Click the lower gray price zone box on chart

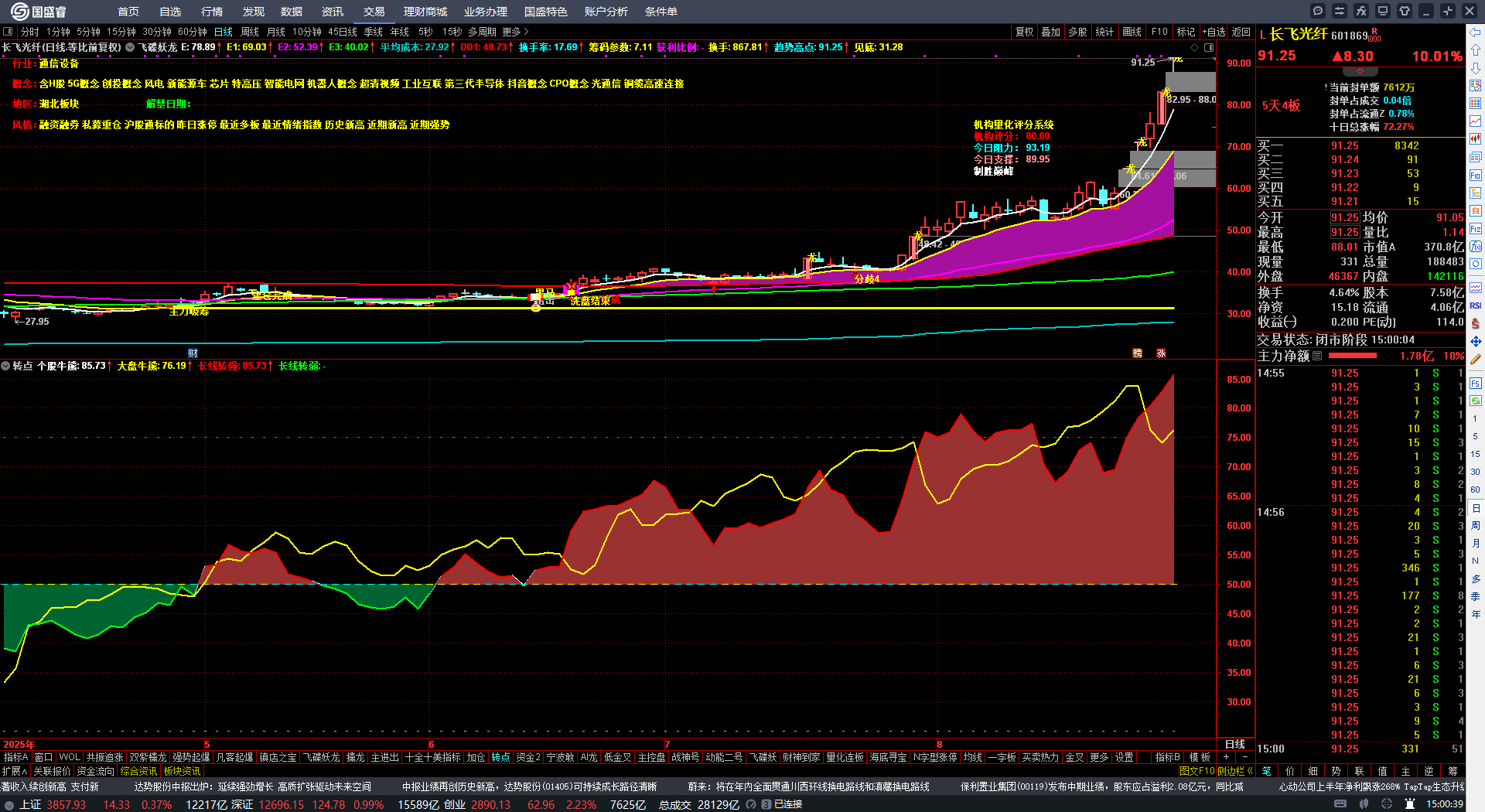[x=1167, y=177]
